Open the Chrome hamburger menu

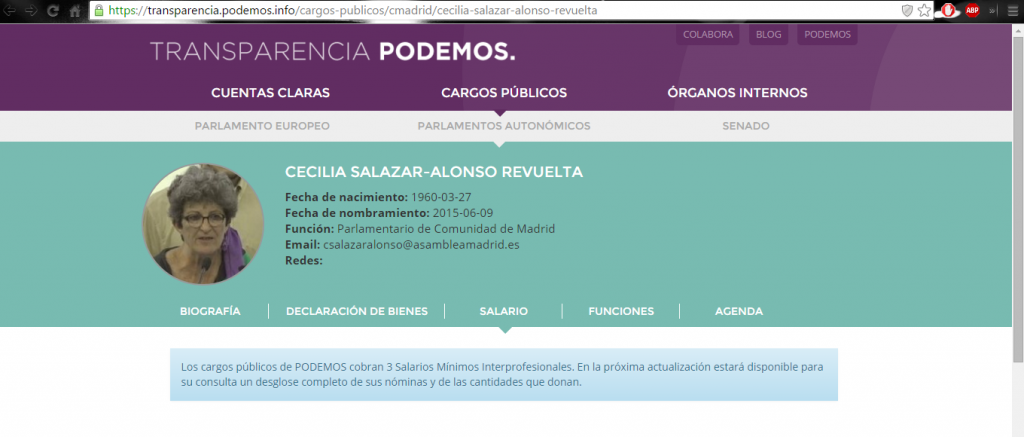pyautogui.click(x=1012, y=10)
